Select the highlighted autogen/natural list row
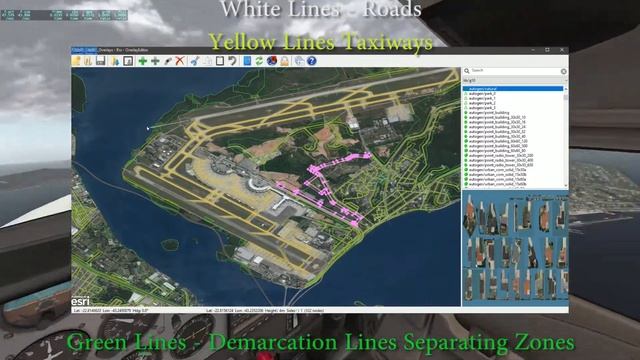 [513, 89]
